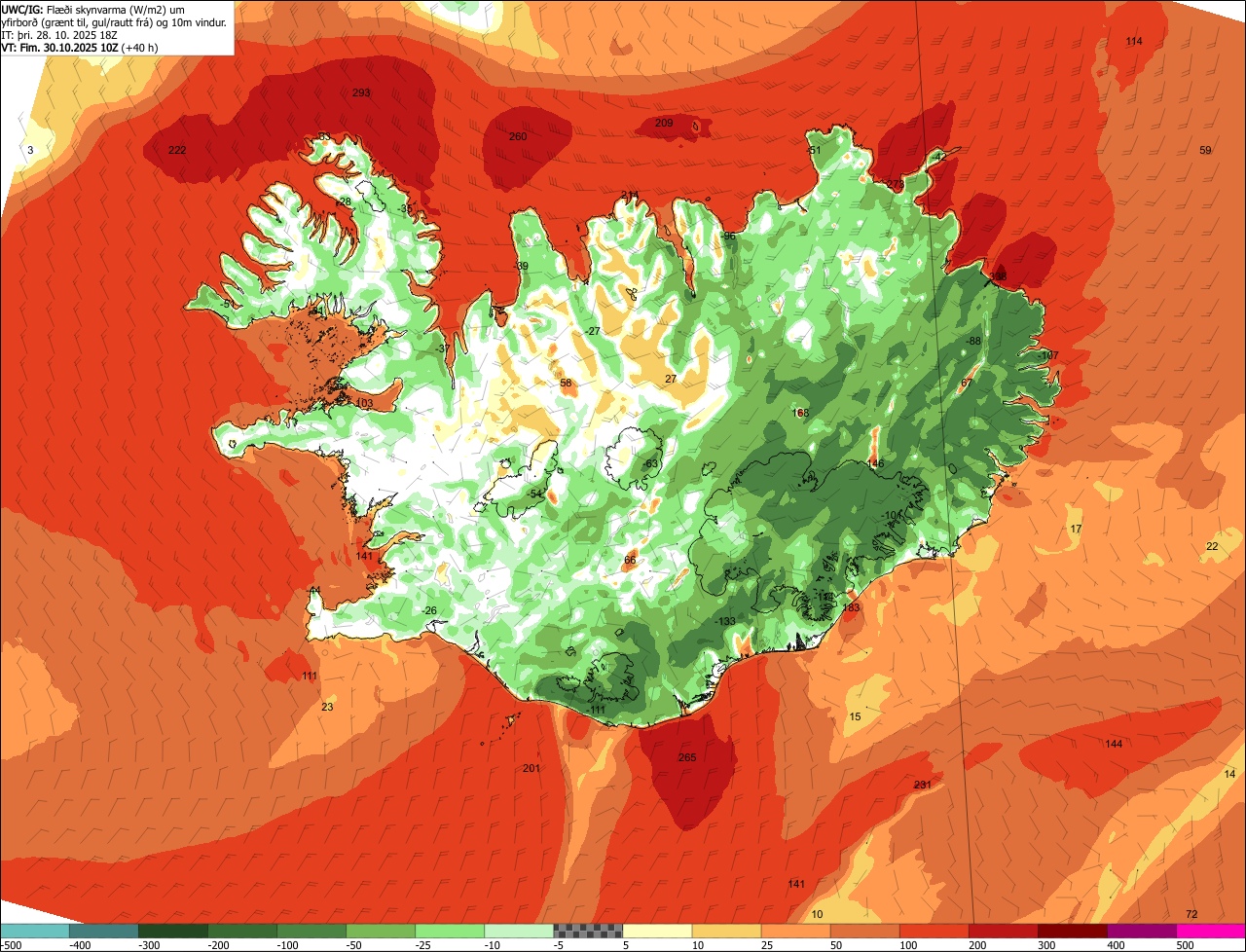
Task: Click the map value -37
Action: pyautogui.click(x=443, y=348)
